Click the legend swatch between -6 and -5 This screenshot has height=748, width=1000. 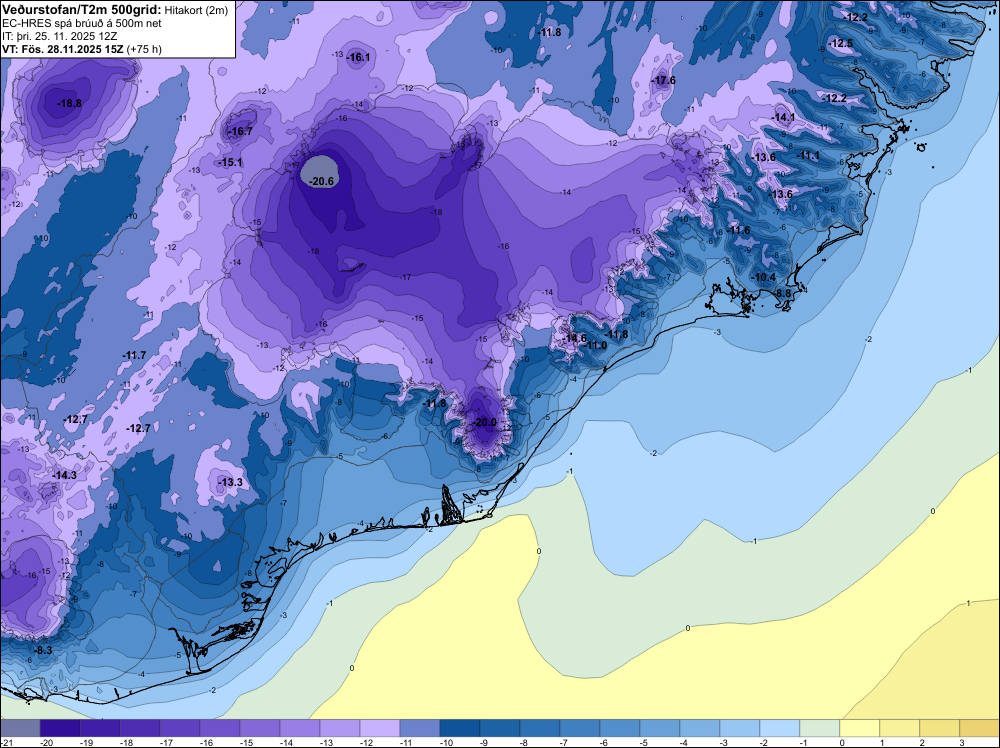point(620,728)
